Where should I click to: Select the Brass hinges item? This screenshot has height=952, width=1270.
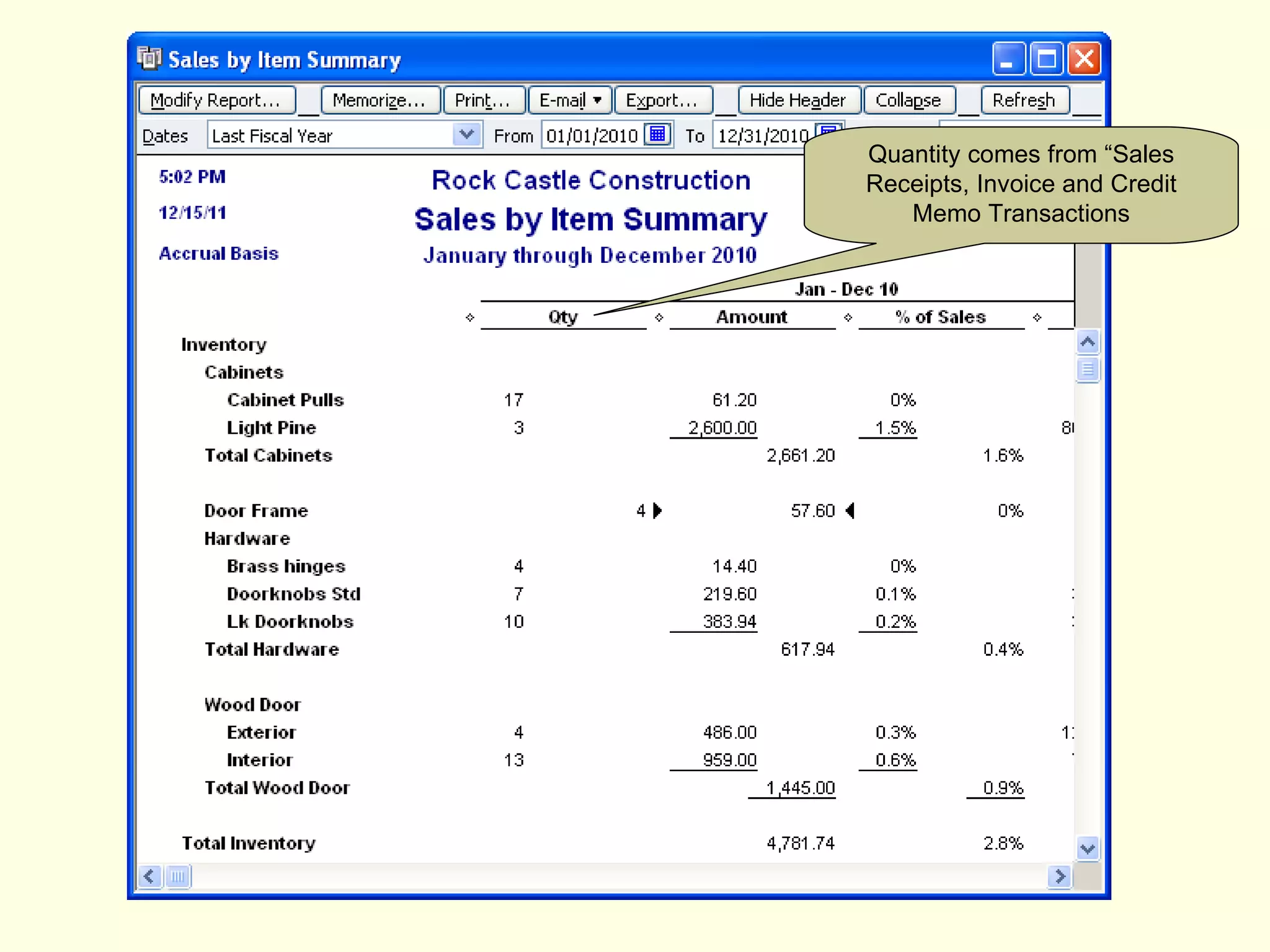(x=286, y=566)
